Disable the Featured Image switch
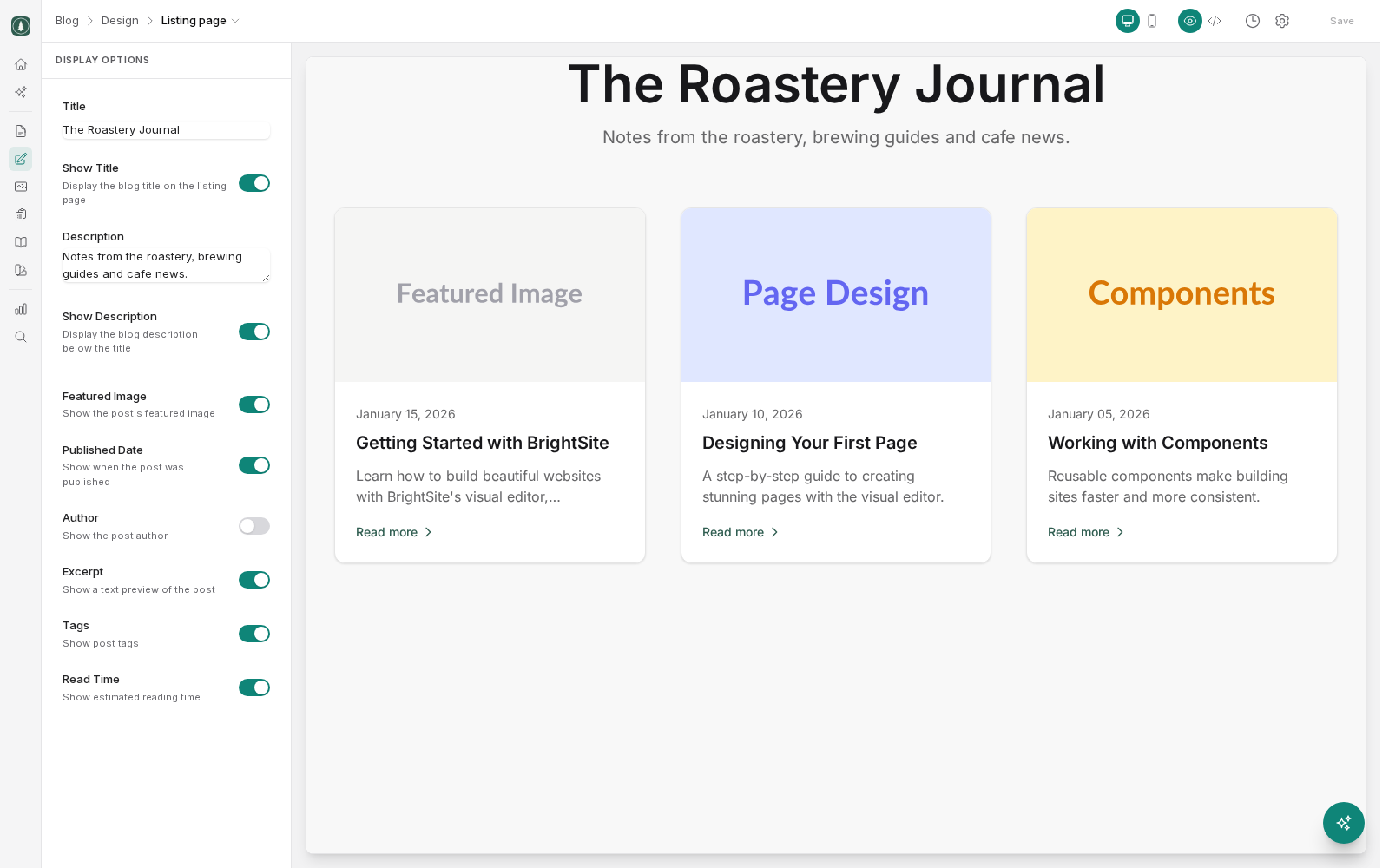Viewport: 1389px width, 868px height. [x=254, y=404]
